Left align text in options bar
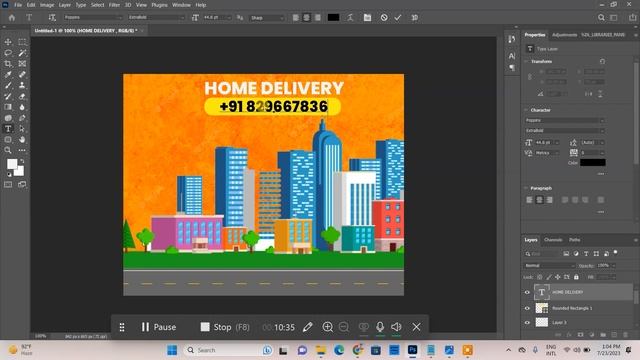640x360 pixels. coord(296,18)
